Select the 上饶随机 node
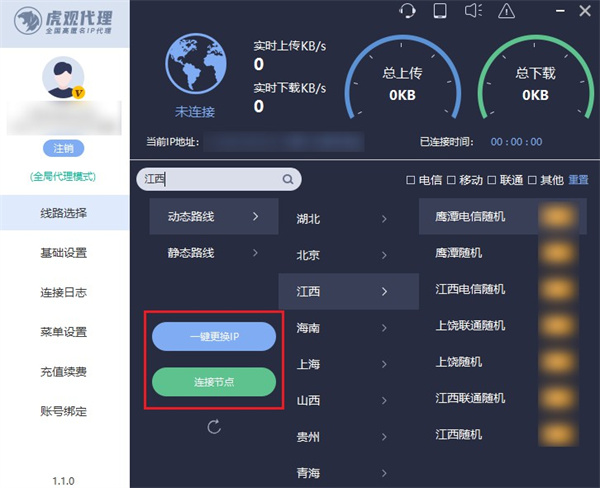This screenshot has width=600, height=488. click(x=503, y=362)
